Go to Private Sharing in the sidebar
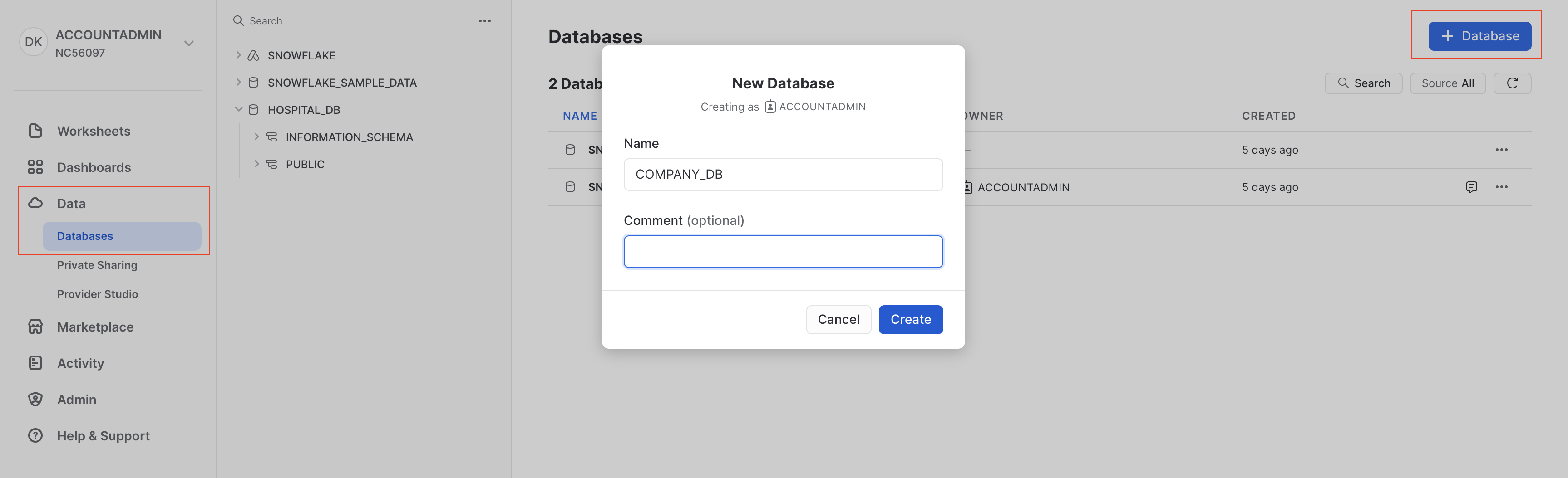Viewport: 1568px width, 478px height. coord(98,265)
